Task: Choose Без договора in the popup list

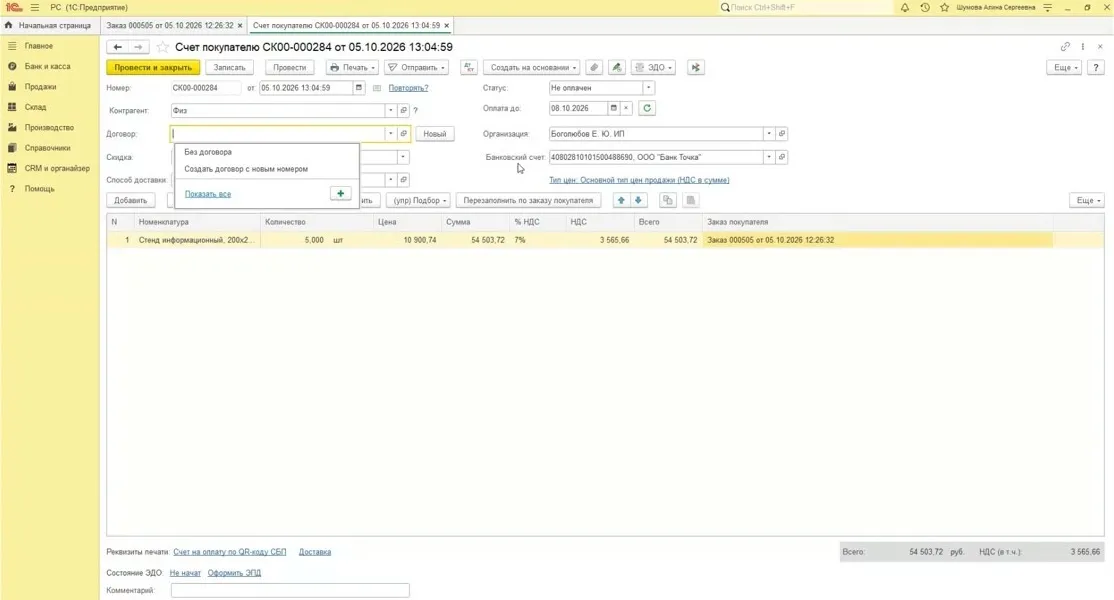Action: click(207, 152)
